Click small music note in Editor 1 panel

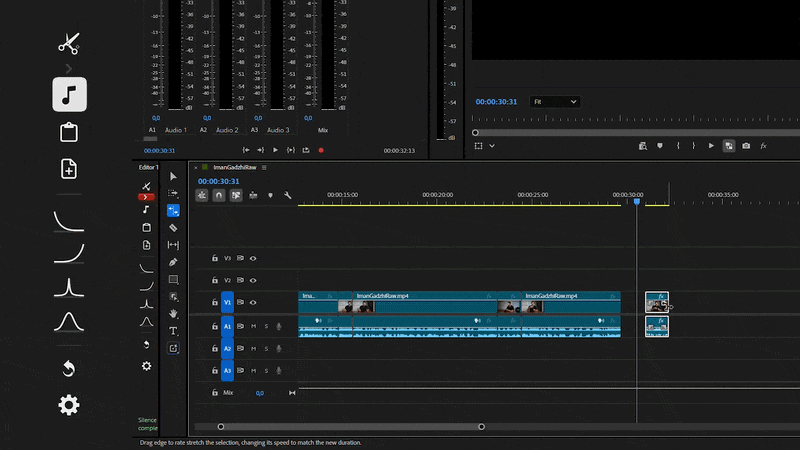point(146,209)
